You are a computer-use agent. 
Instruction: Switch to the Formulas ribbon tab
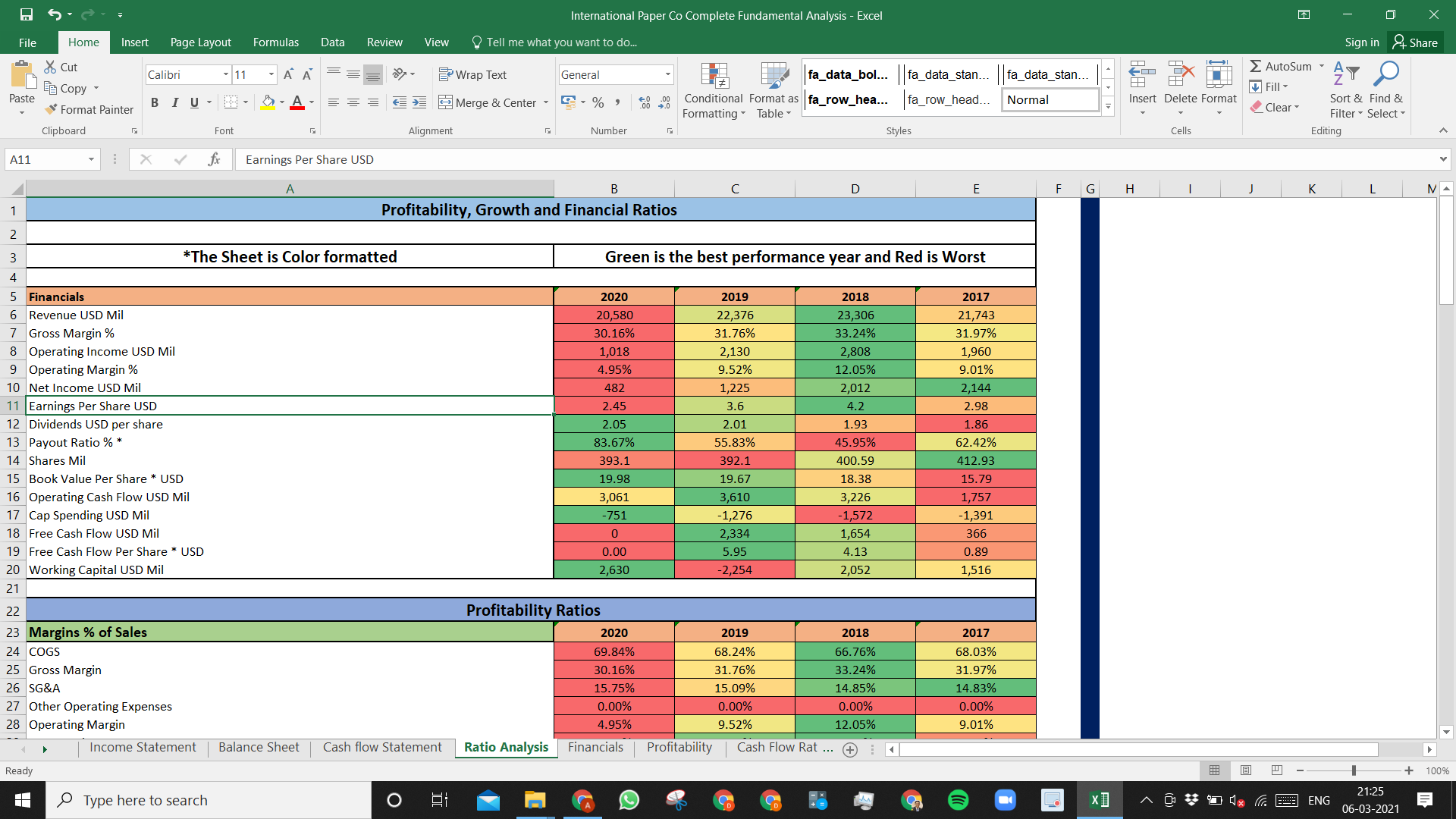pyautogui.click(x=276, y=42)
